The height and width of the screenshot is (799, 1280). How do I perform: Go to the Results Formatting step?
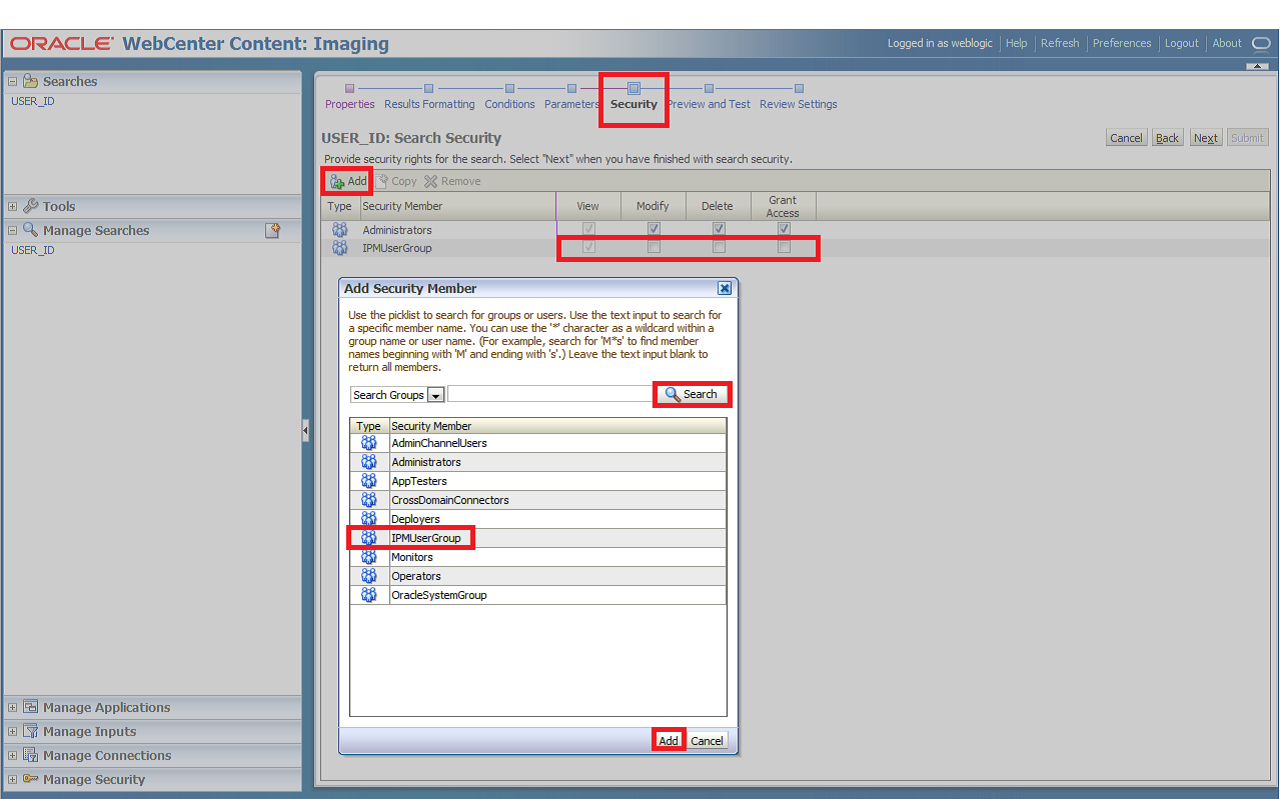pyautogui.click(x=429, y=104)
